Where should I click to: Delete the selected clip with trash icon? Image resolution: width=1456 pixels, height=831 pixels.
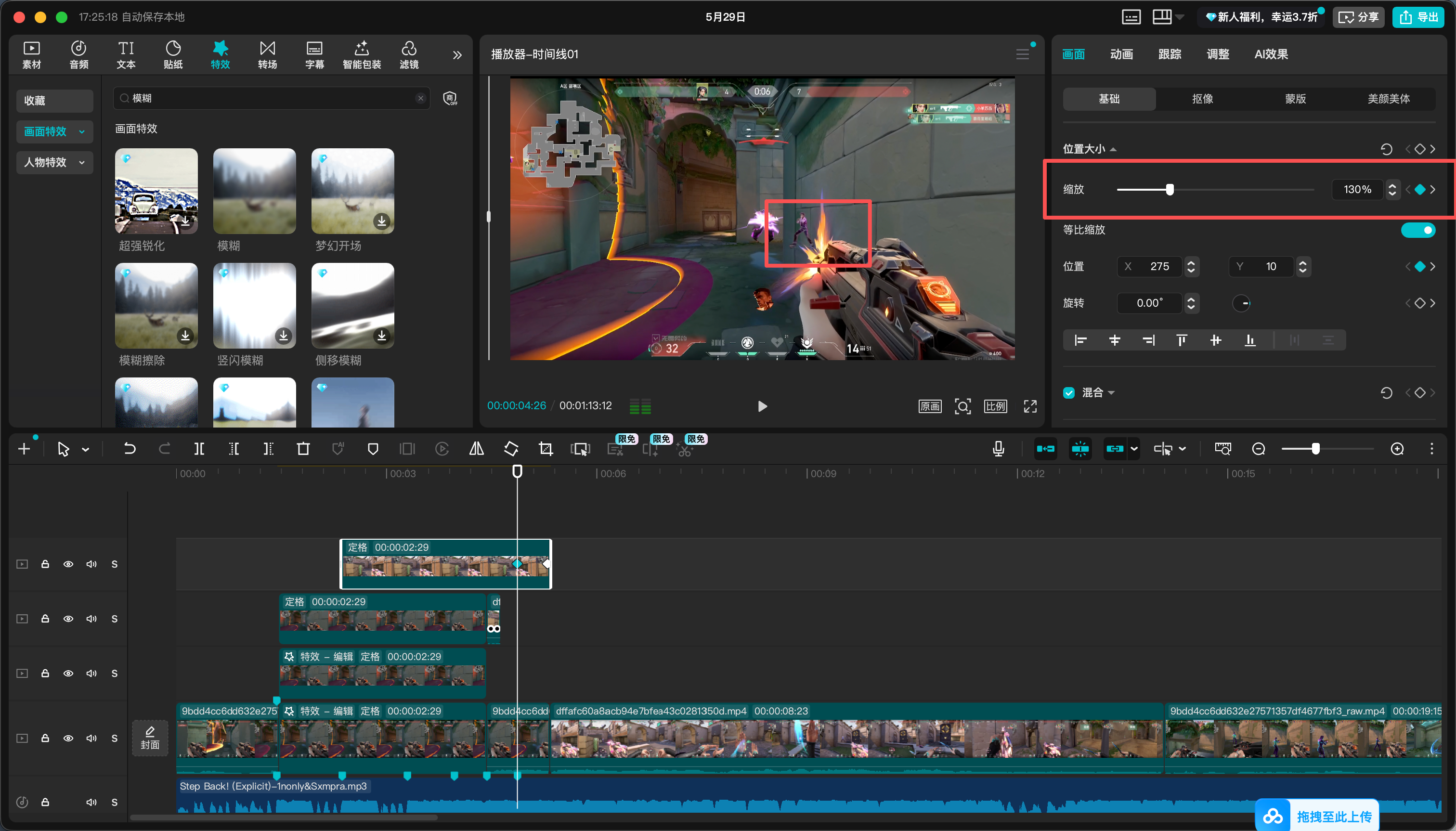click(x=303, y=449)
